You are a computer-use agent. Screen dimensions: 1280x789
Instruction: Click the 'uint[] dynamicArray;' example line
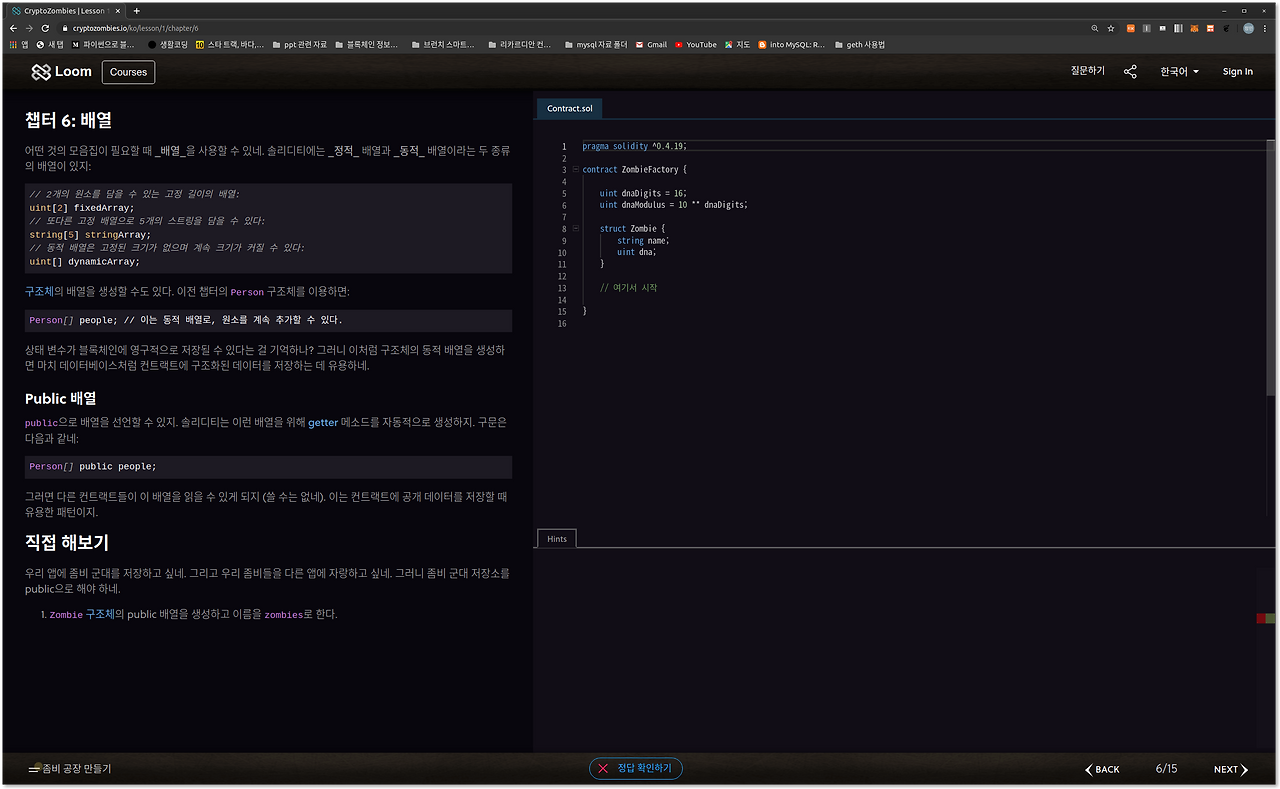coord(85,262)
